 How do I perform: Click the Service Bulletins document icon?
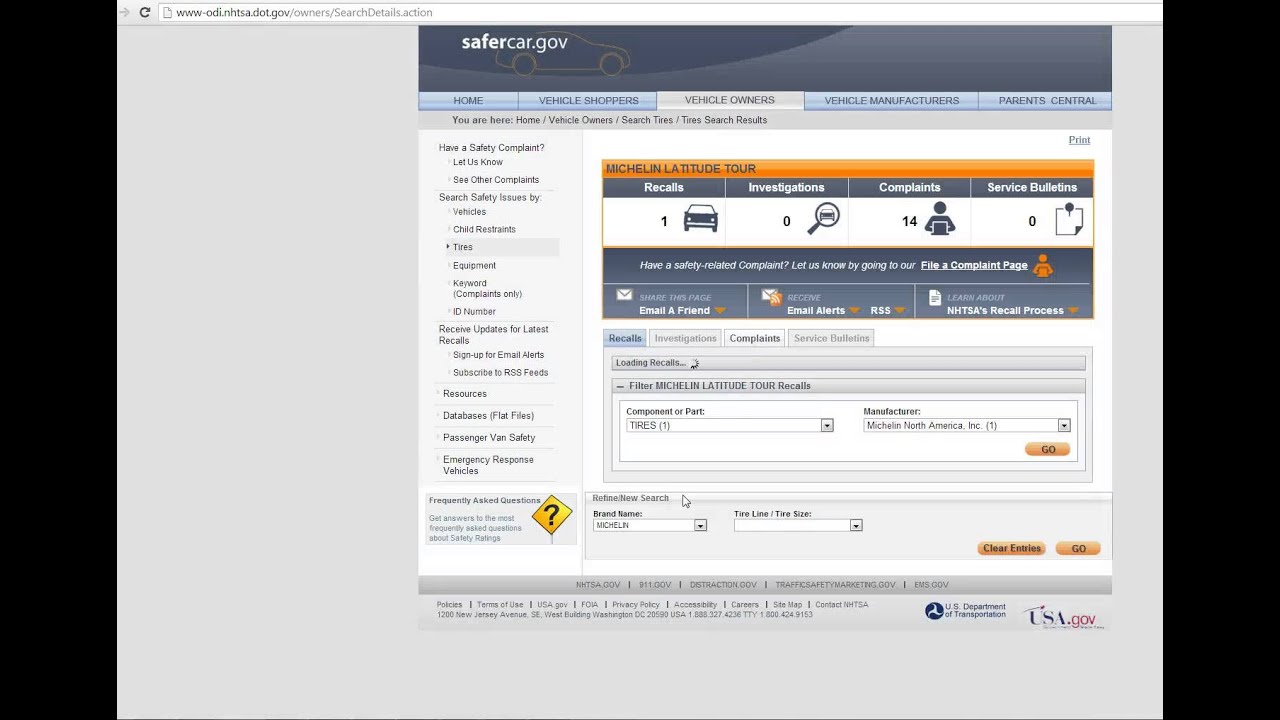(x=1069, y=218)
